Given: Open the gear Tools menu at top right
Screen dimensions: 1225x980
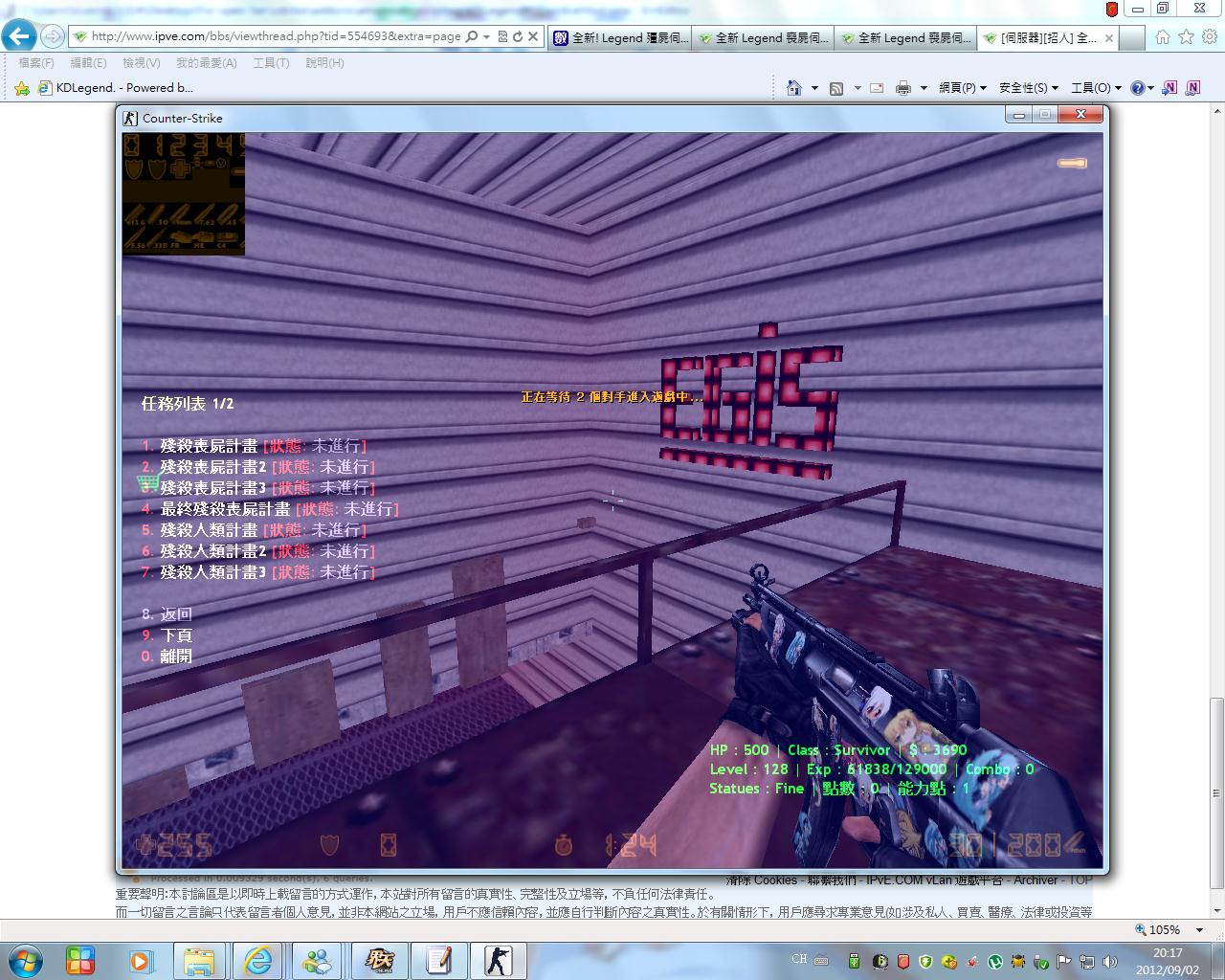Looking at the screenshot, I should click(1210, 37).
